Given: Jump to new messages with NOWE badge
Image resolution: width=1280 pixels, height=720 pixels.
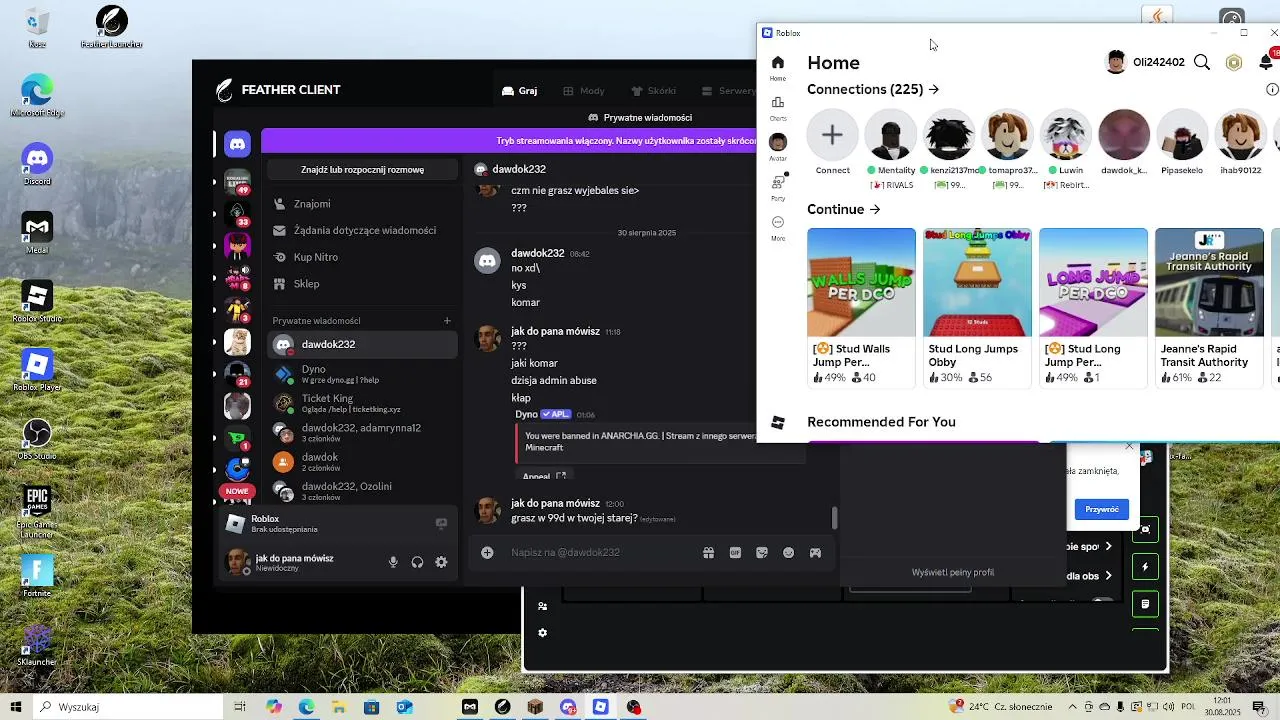Looking at the screenshot, I should 237,491.
